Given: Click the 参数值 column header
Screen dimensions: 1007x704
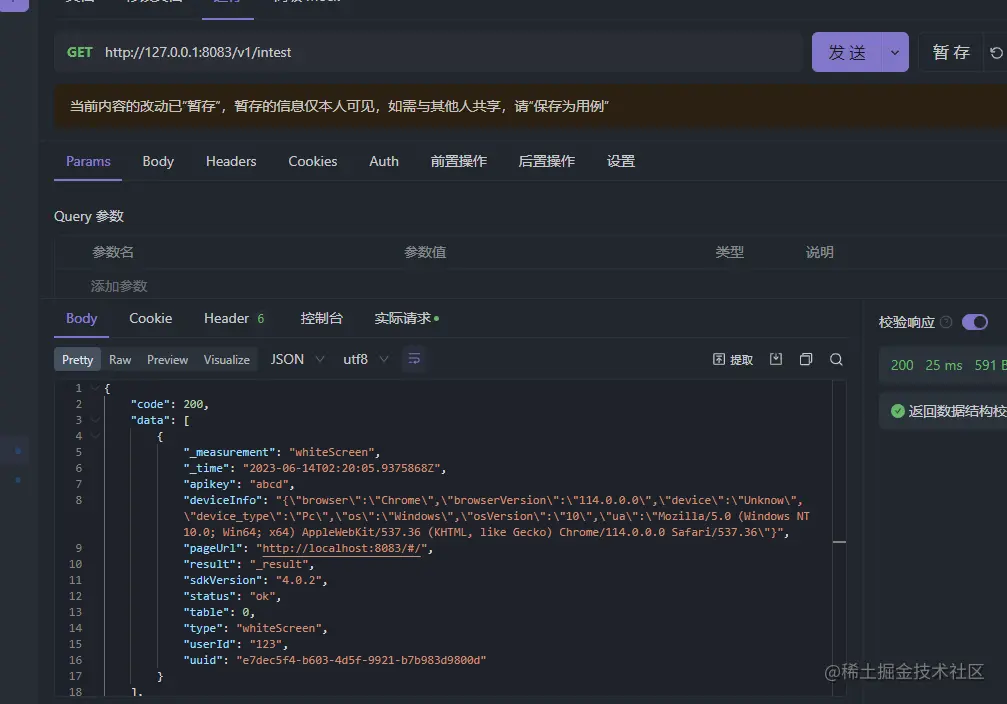Looking at the screenshot, I should click(425, 252).
